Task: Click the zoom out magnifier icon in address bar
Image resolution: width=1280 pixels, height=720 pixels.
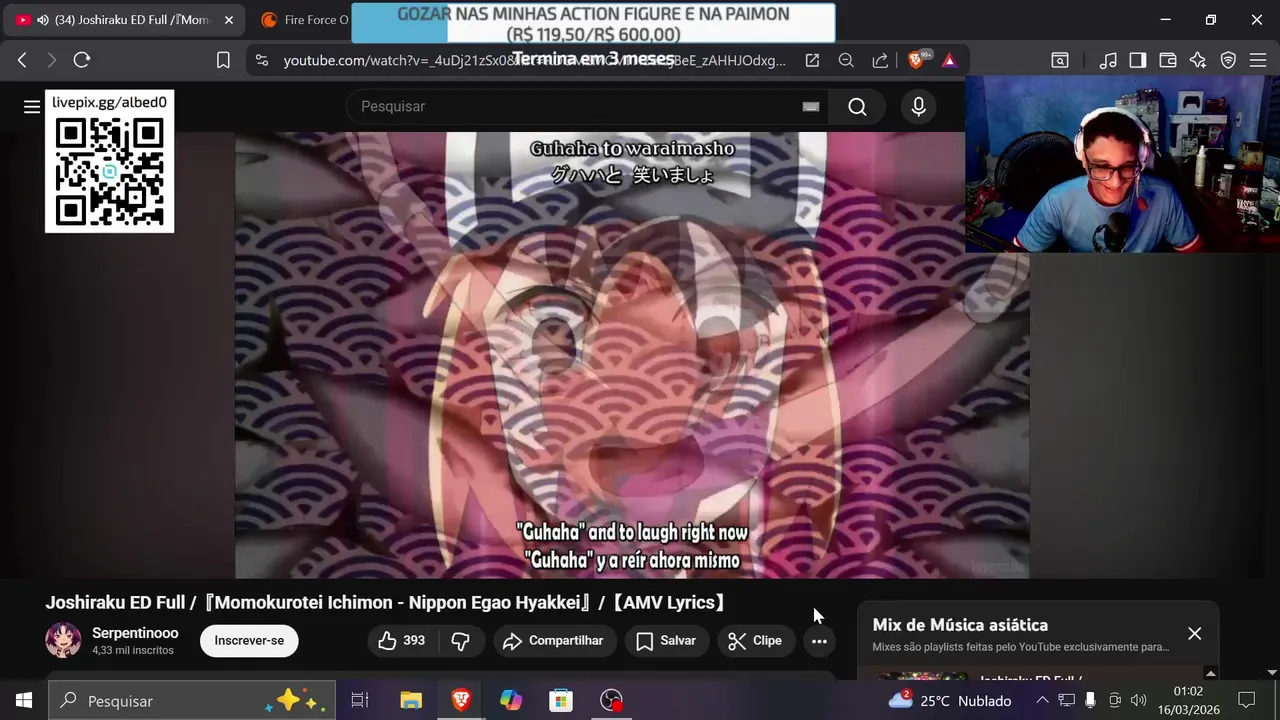Action: [846, 60]
